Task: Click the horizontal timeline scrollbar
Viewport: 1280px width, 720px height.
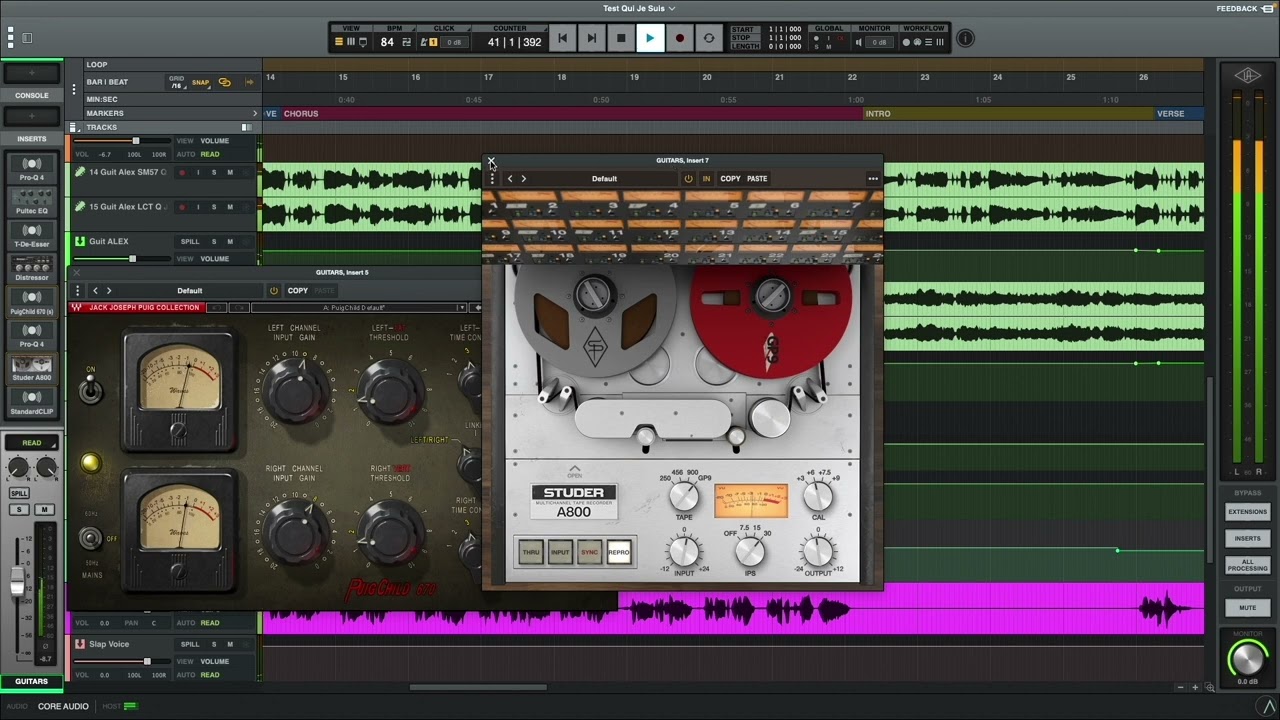Action: click(478, 687)
